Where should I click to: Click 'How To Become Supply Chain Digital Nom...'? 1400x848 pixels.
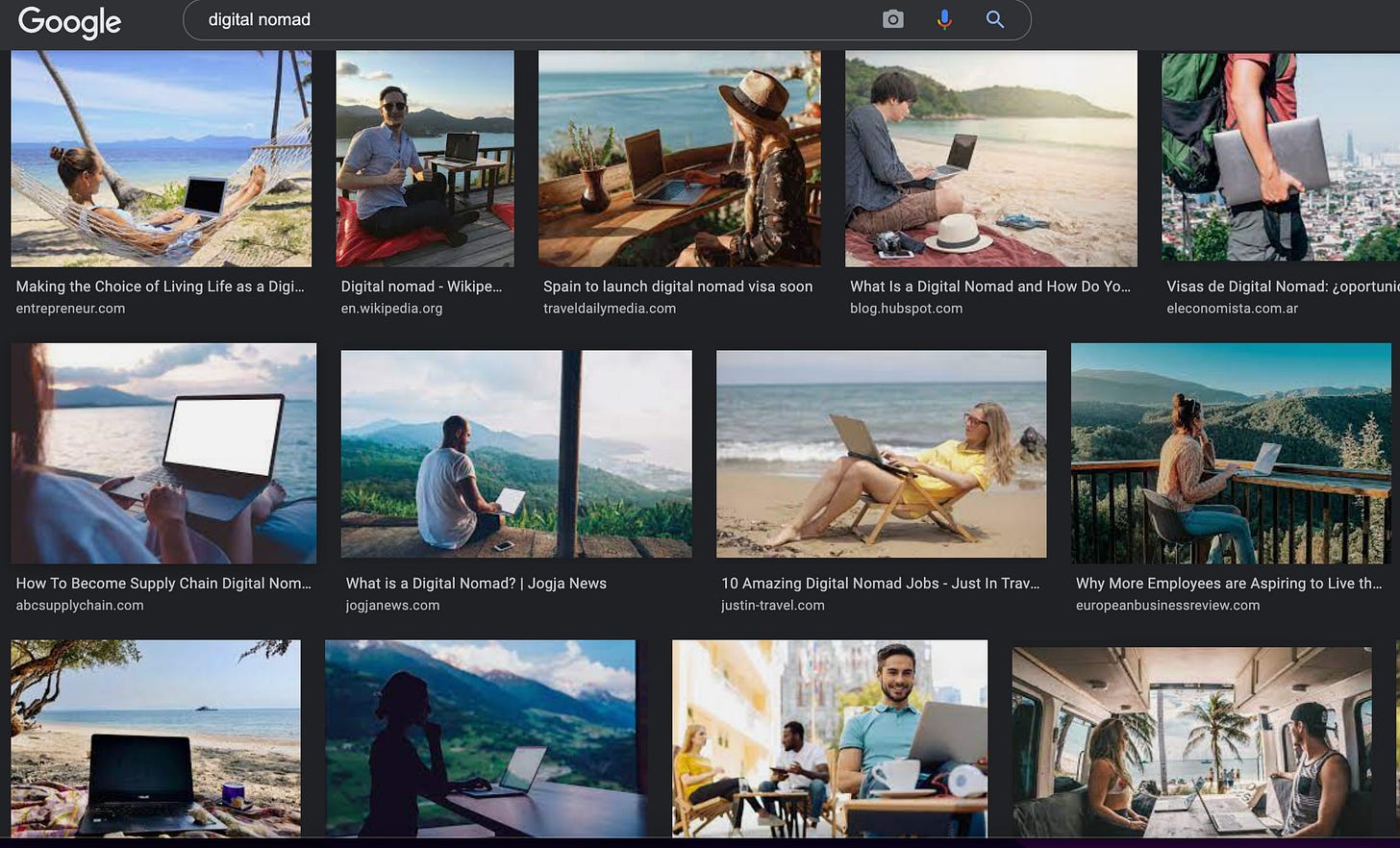click(x=163, y=584)
